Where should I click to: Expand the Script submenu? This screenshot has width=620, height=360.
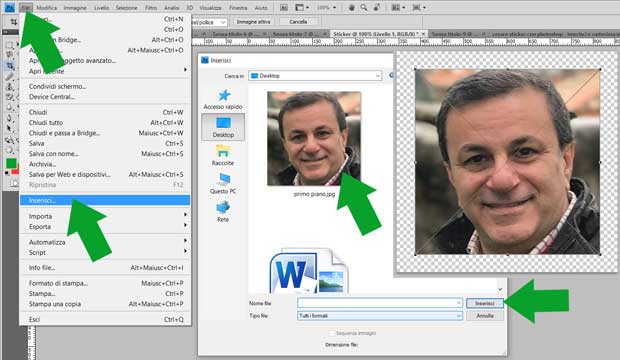coord(105,252)
